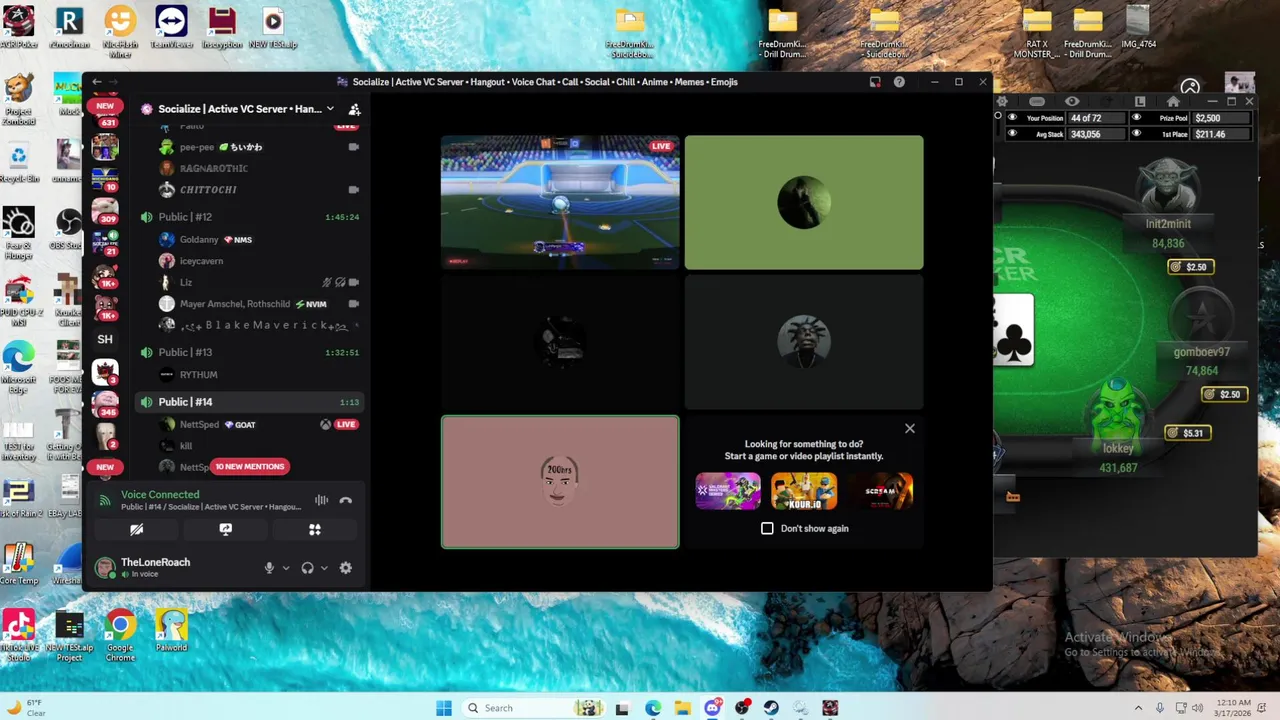
Task: Open server with 345 notification badge
Action: (x=105, y=404)
